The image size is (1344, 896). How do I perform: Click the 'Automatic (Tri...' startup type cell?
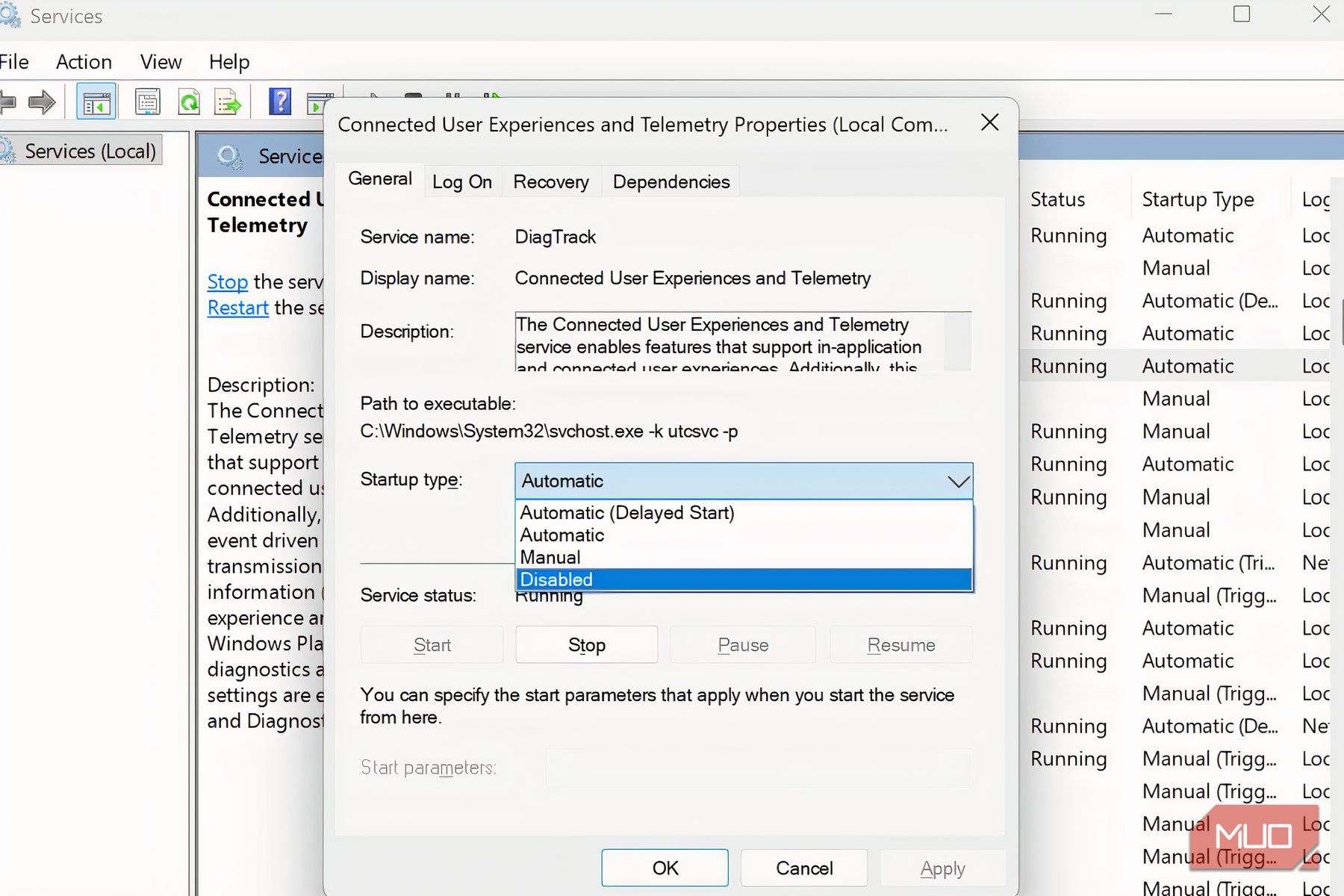(1209, 562)
